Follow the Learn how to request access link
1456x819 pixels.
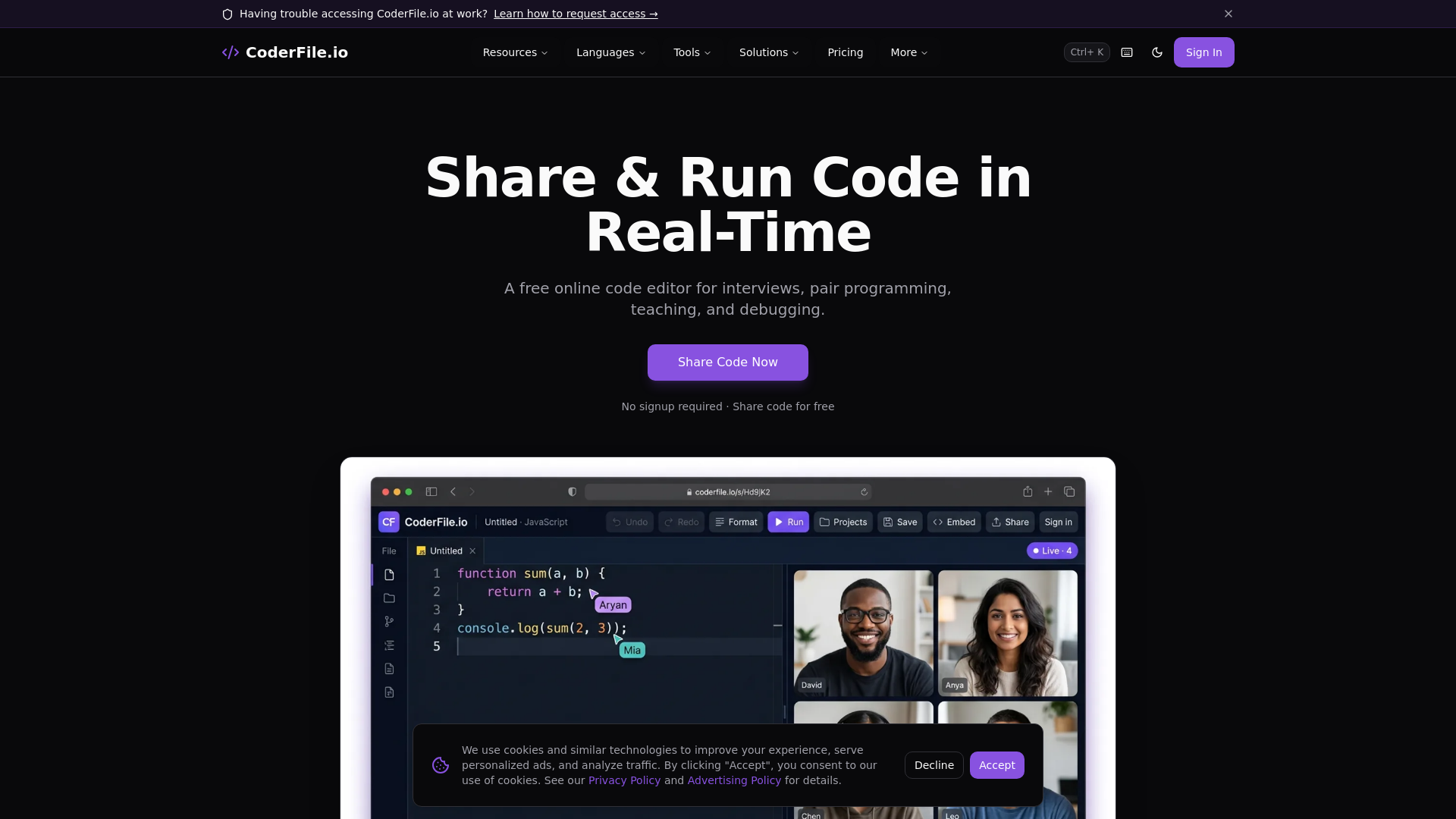point(576,14)
